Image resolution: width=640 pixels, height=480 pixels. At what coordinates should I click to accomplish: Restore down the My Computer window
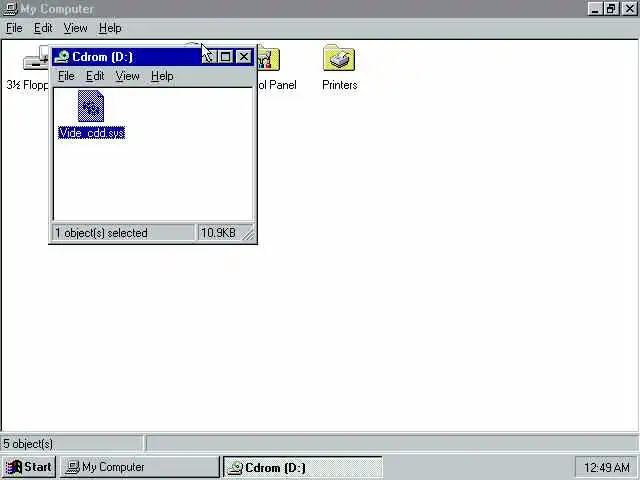(611, 9)
